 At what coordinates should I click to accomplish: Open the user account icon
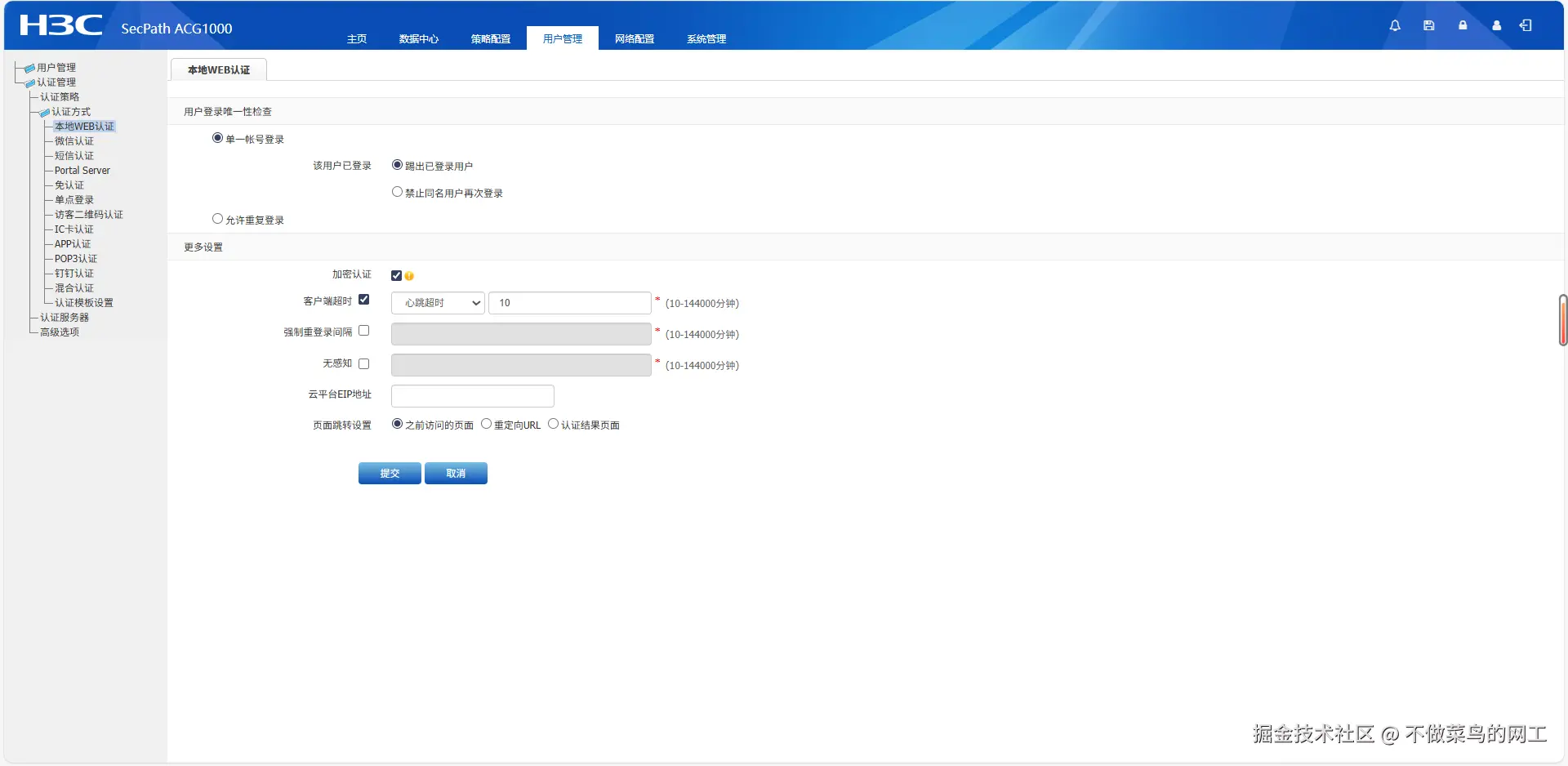point(1496,25)
